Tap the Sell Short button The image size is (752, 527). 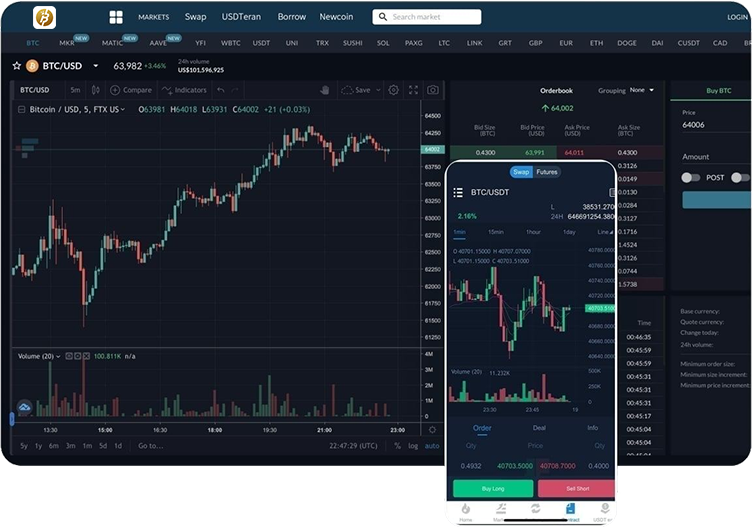[576, 489]
